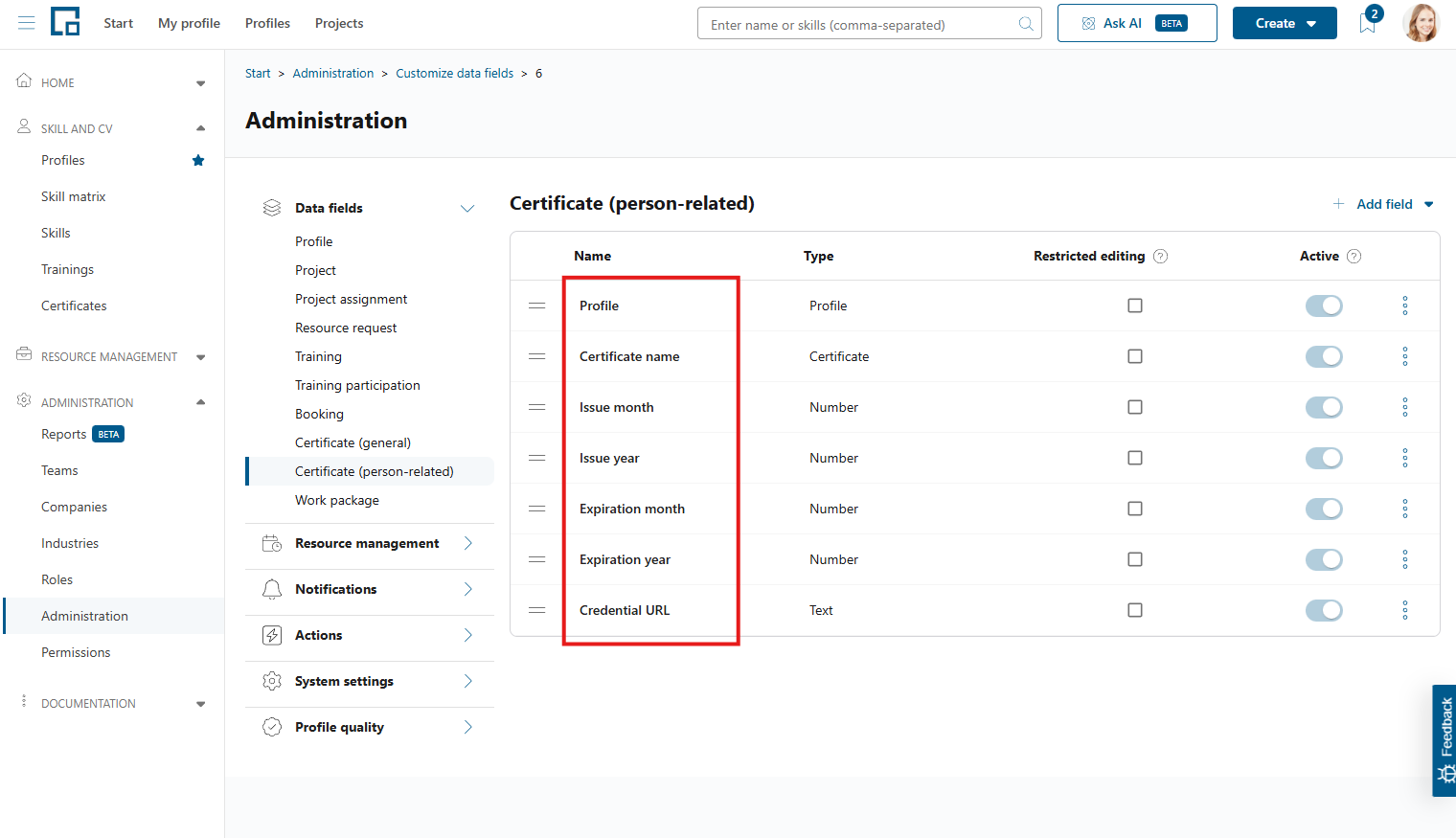Viewport: 1456px width, 838px height.
Task: Open the Create dropdown button
Action: pos(1285,23)
